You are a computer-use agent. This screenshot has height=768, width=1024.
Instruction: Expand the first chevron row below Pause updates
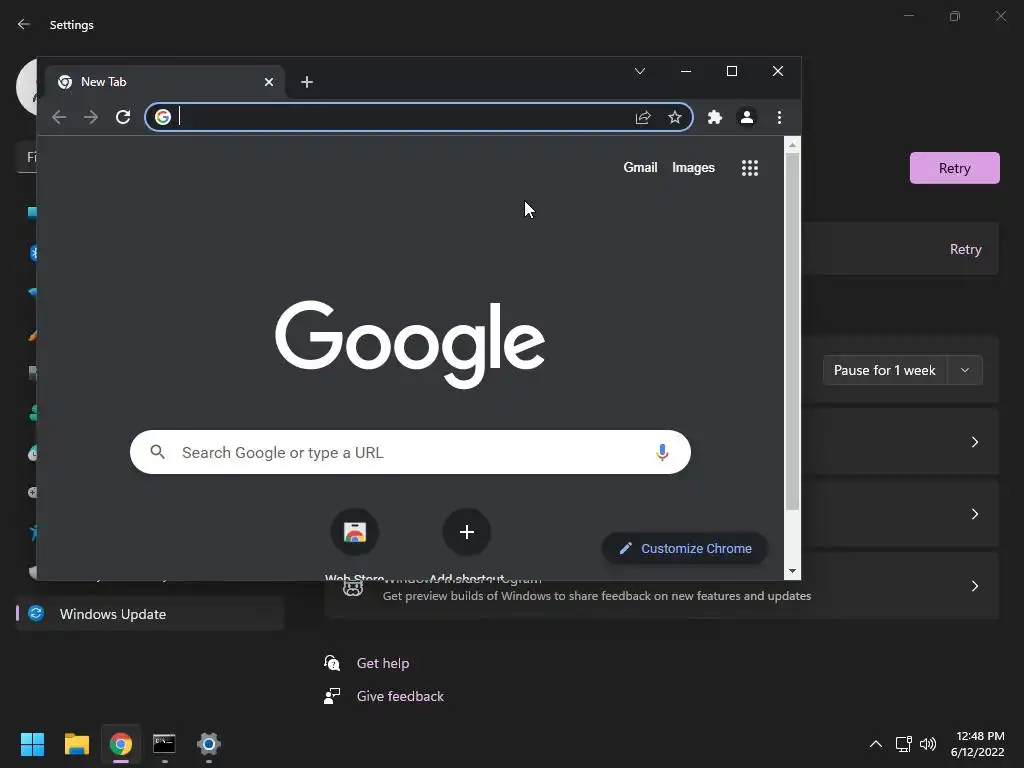[x=974, y=442]
